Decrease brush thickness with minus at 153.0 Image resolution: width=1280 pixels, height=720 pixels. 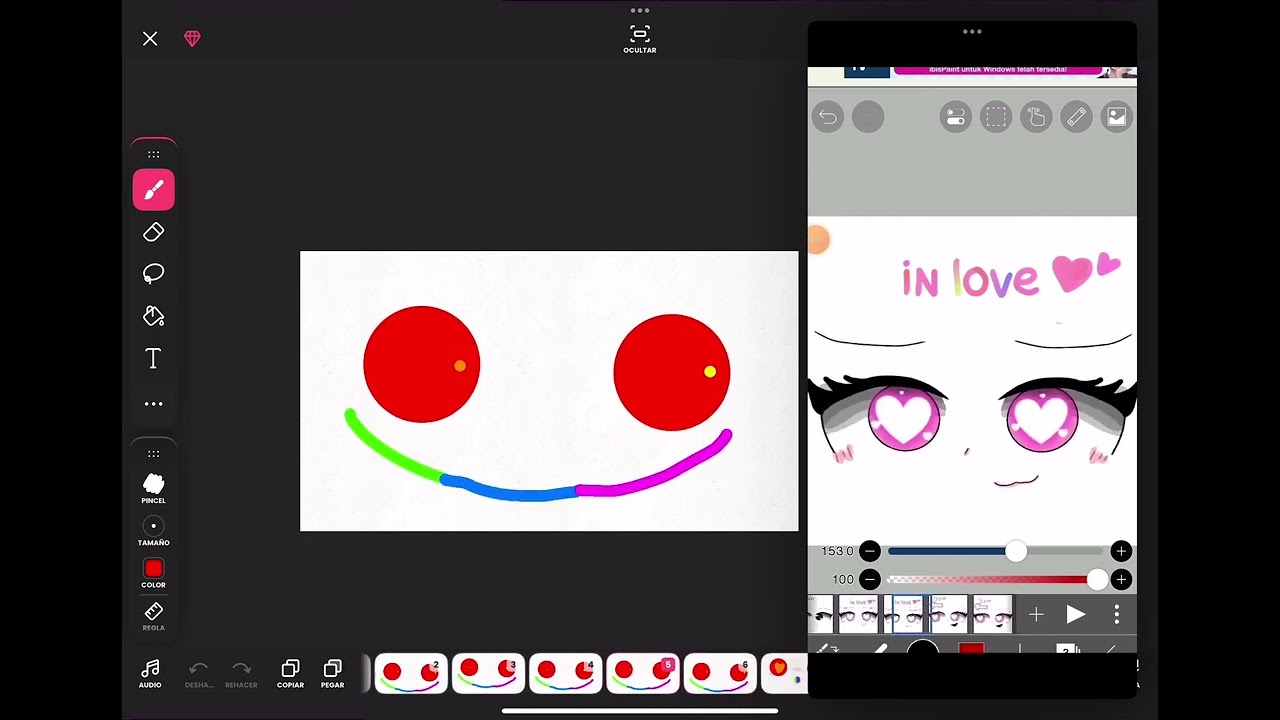click(869, 551)
